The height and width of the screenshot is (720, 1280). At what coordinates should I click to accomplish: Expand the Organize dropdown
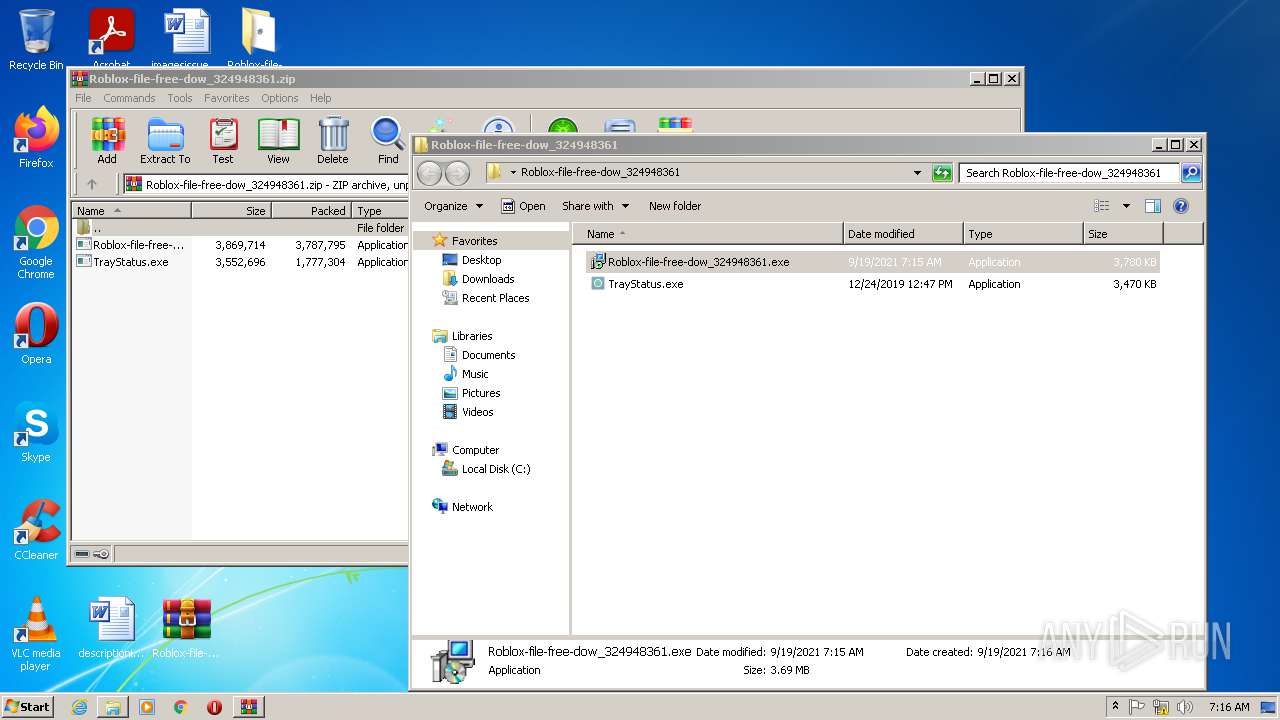tap(453, 206)
